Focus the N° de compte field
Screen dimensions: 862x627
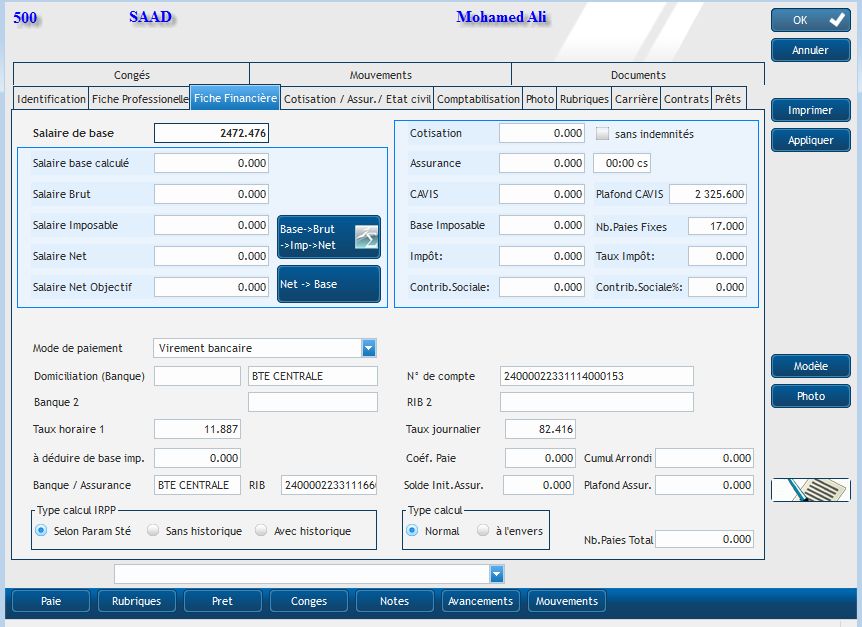coord(596,376)
